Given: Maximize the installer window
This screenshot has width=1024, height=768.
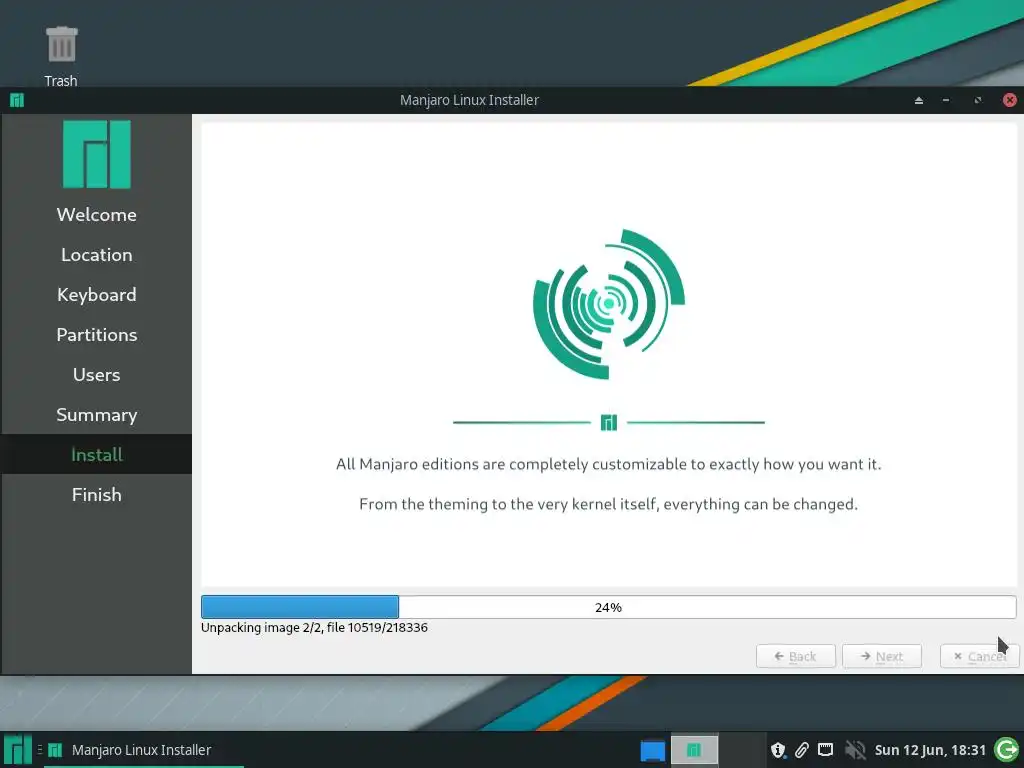Looking at the screenshot, I should [x=978, y=100].
